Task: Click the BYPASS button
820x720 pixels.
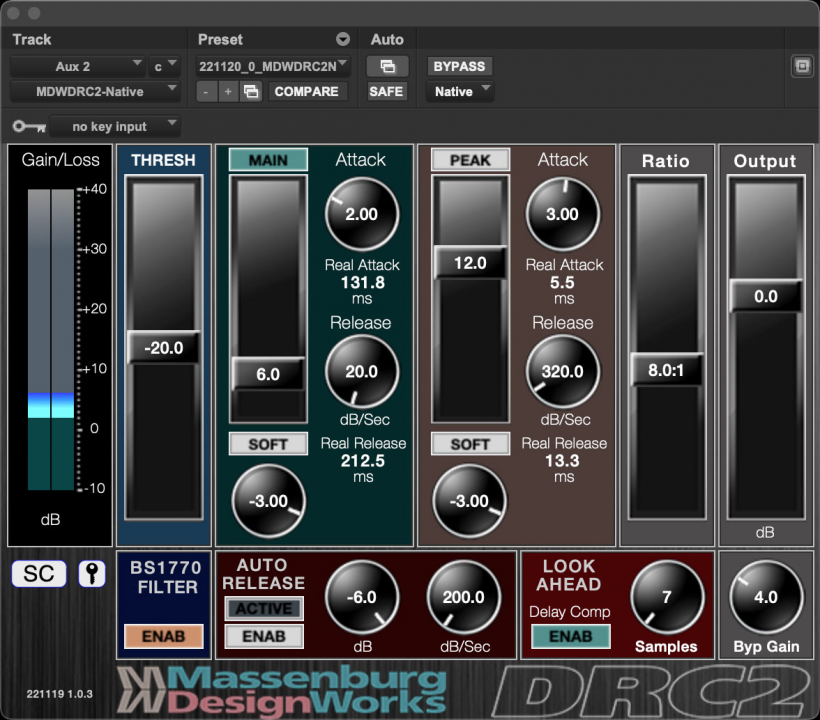Action: coord(459,66)
